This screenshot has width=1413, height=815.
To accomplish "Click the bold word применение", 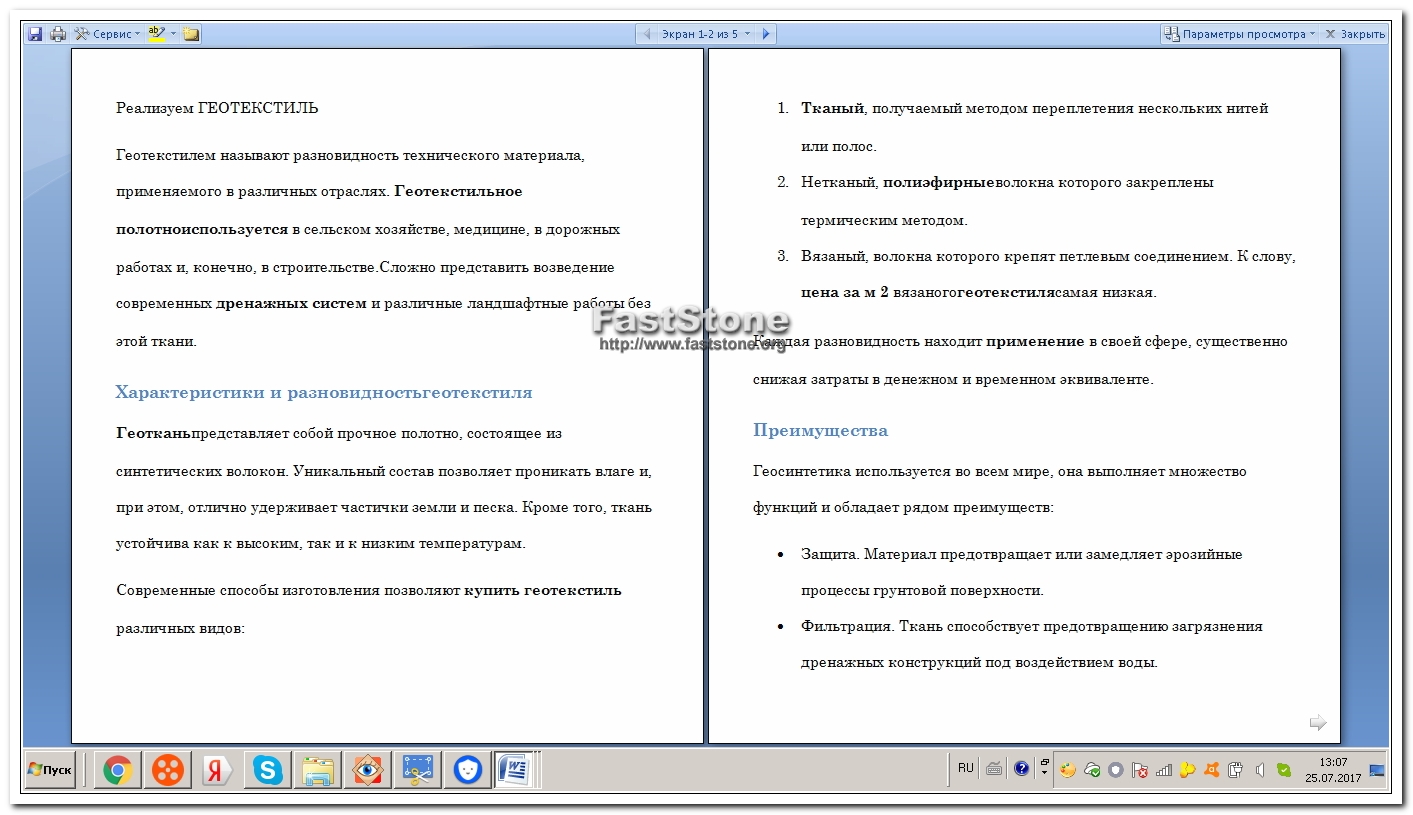I will 1035,342.
